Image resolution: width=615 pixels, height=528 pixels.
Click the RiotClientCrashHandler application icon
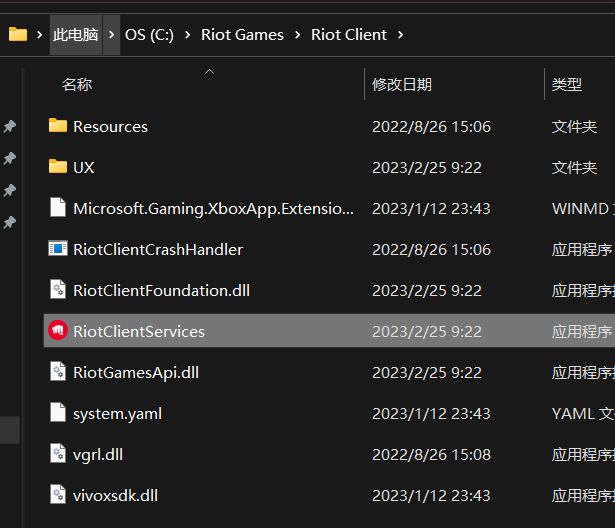[x=58, y=249]
